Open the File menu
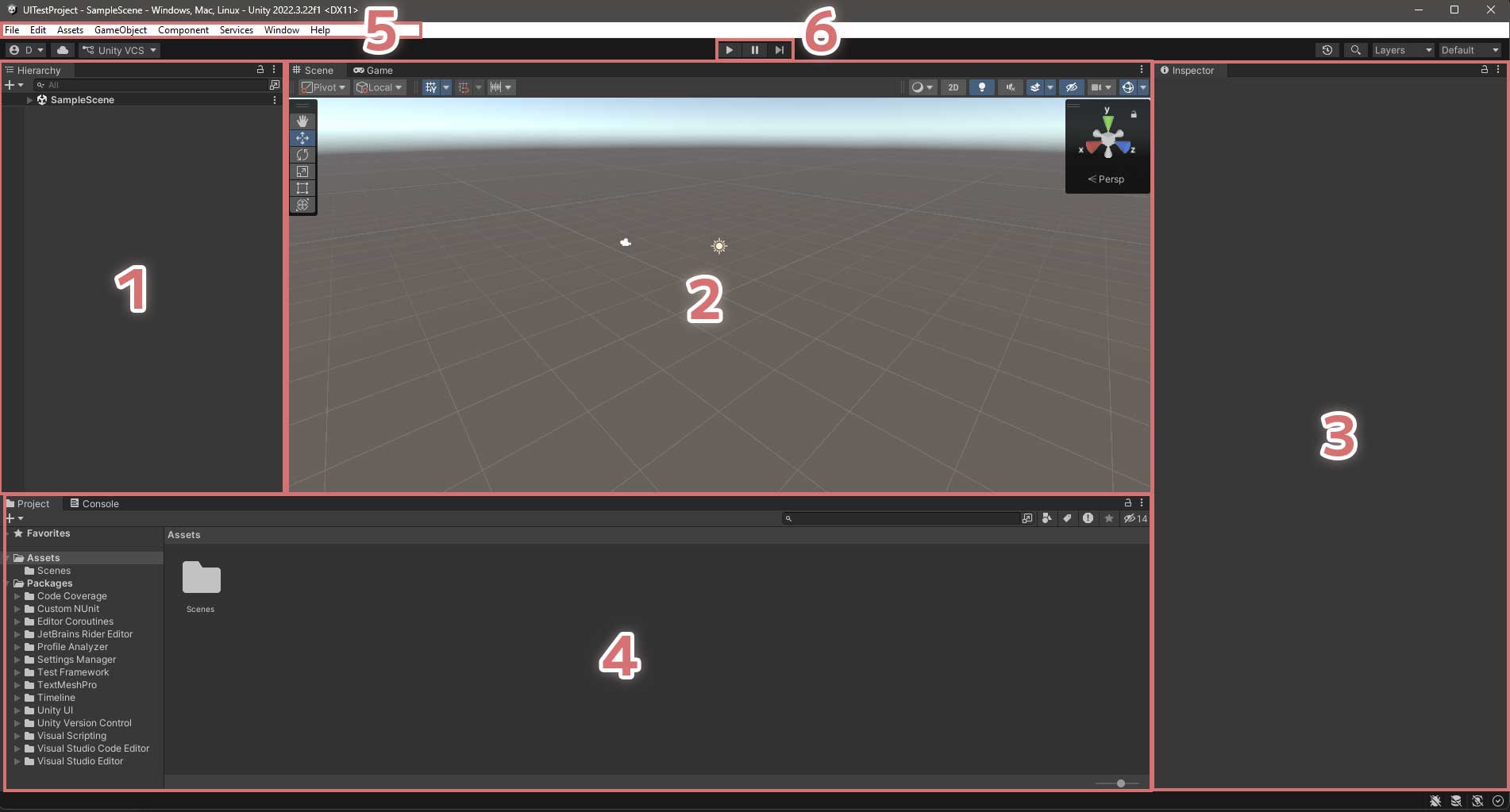Image resolution: width=1510 pixels, height=812 pixels. (12, 30)
